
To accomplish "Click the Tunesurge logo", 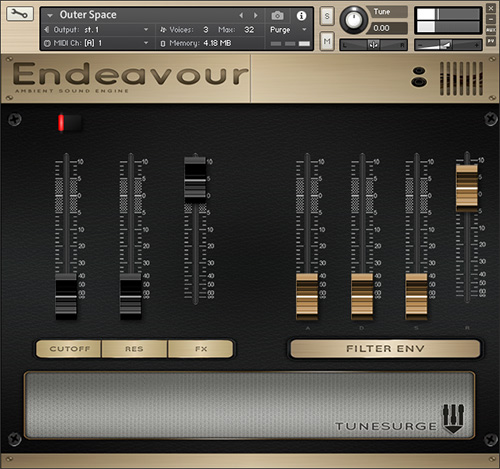I will coord(400,420).
